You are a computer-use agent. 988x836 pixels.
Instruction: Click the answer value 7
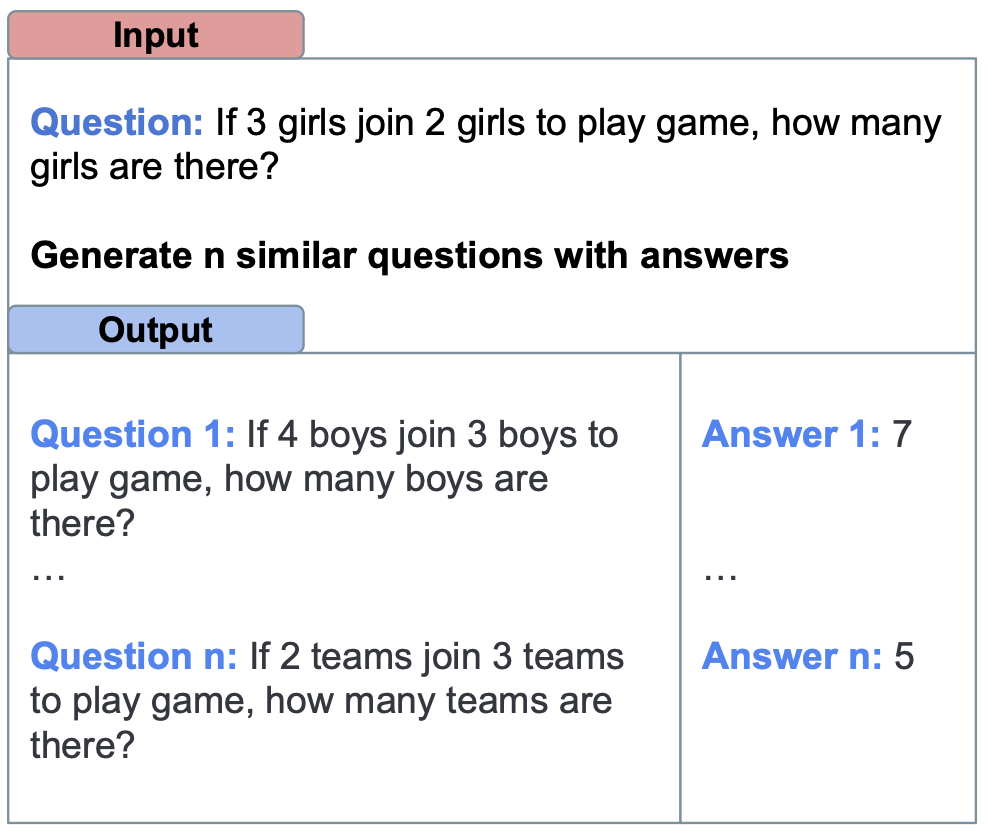(x=902, y=435)
